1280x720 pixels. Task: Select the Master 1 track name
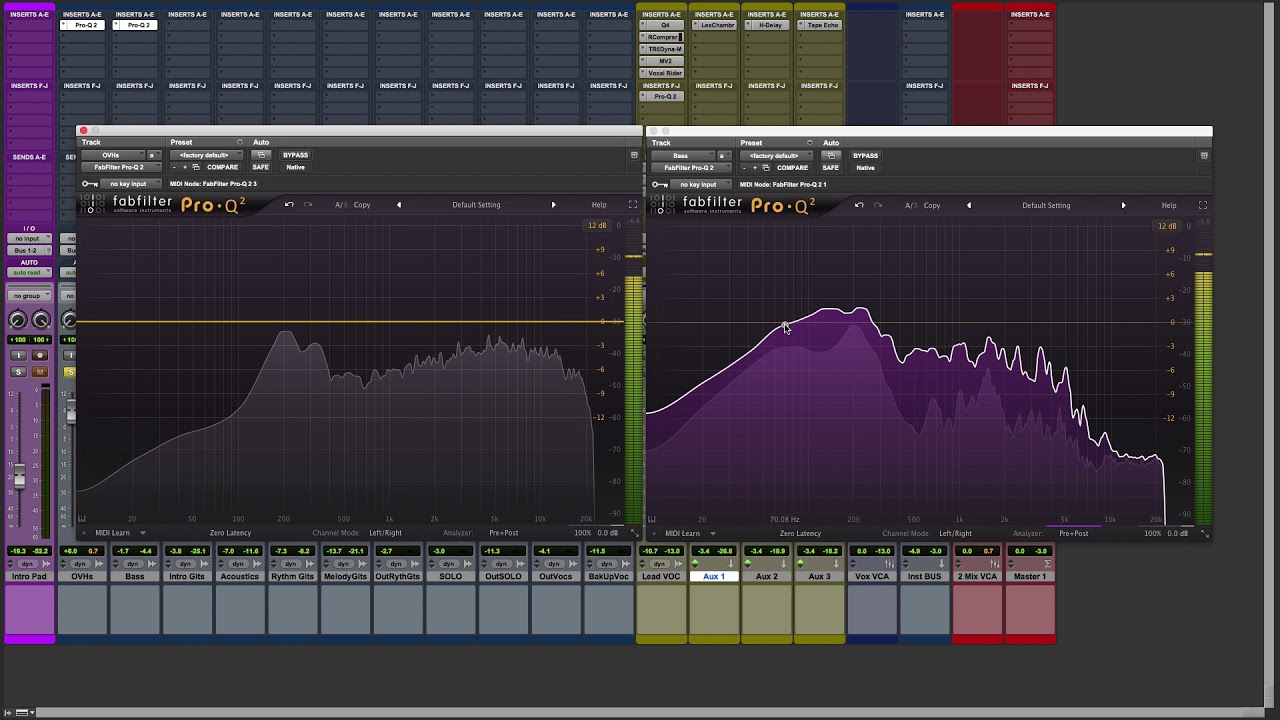pos(1030,577)
